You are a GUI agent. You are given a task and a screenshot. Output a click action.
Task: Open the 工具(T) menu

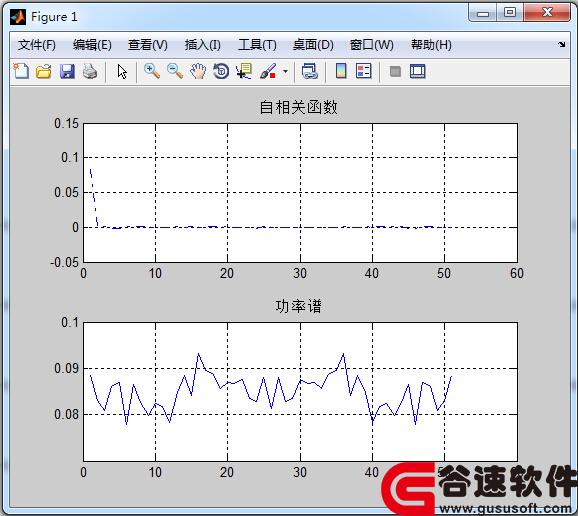[257, 45]
